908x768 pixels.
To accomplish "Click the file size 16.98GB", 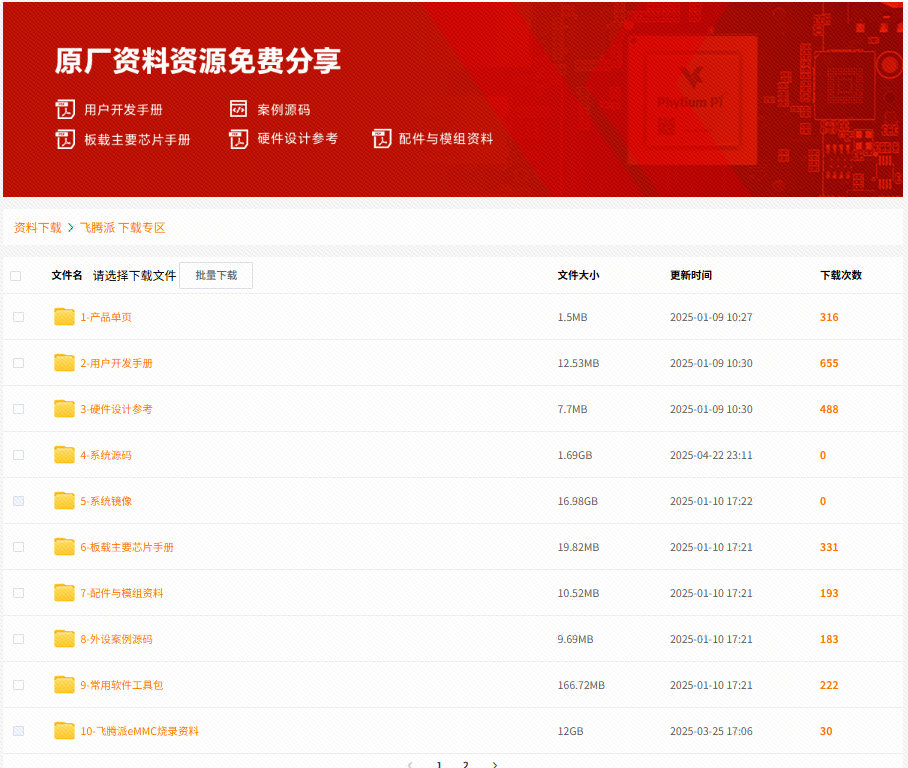I will 578,501.
